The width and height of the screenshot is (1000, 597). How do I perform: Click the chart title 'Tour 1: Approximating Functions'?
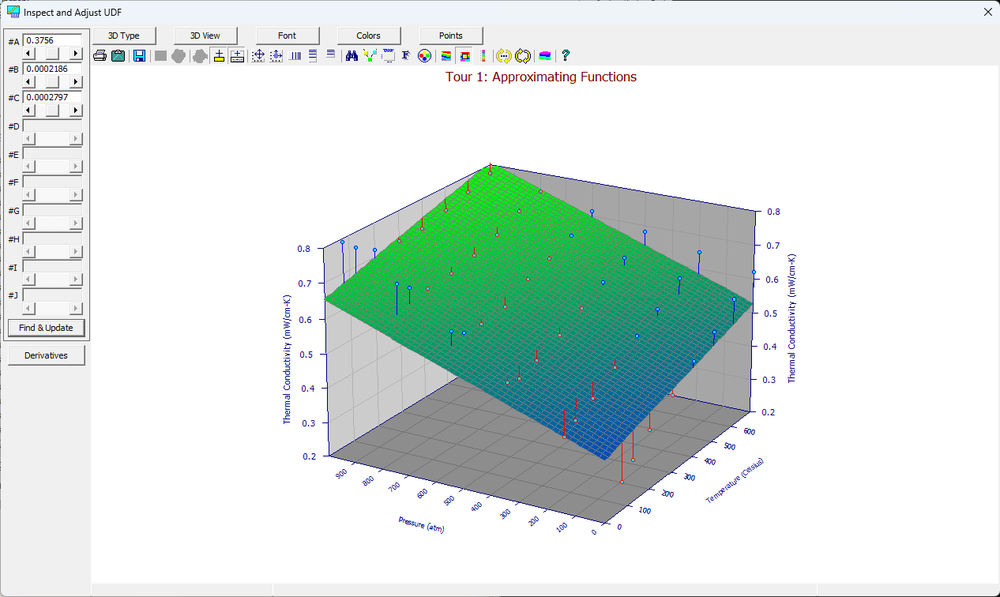[x=541, y=77]
